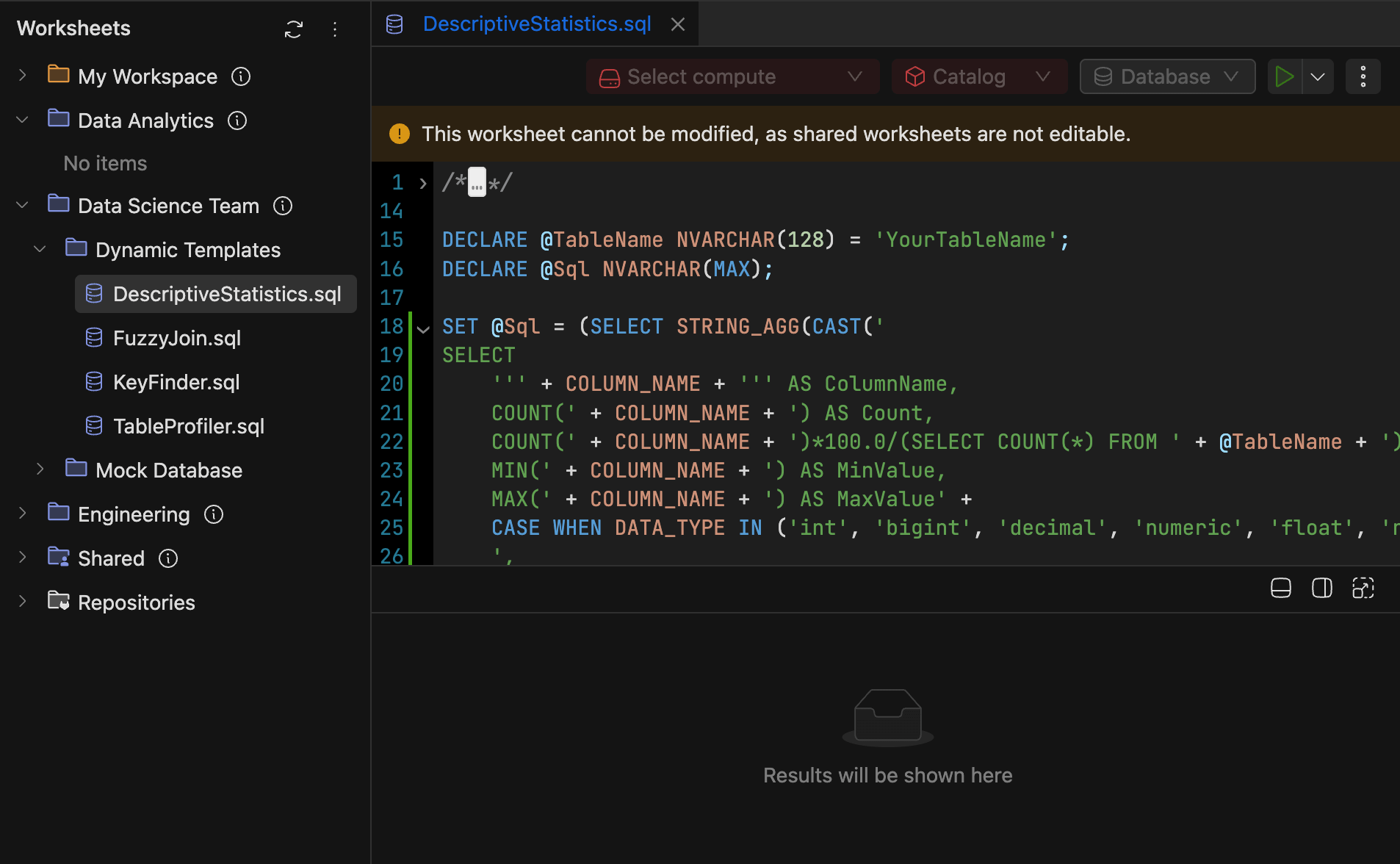Open Select compute dropdown
1400x864 pixels.
[x=732, y=76]
